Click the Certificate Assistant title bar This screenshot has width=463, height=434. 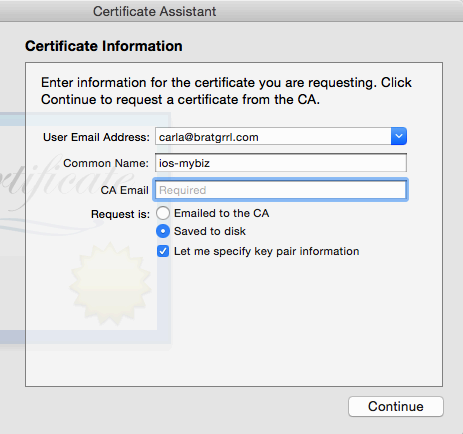154,11
